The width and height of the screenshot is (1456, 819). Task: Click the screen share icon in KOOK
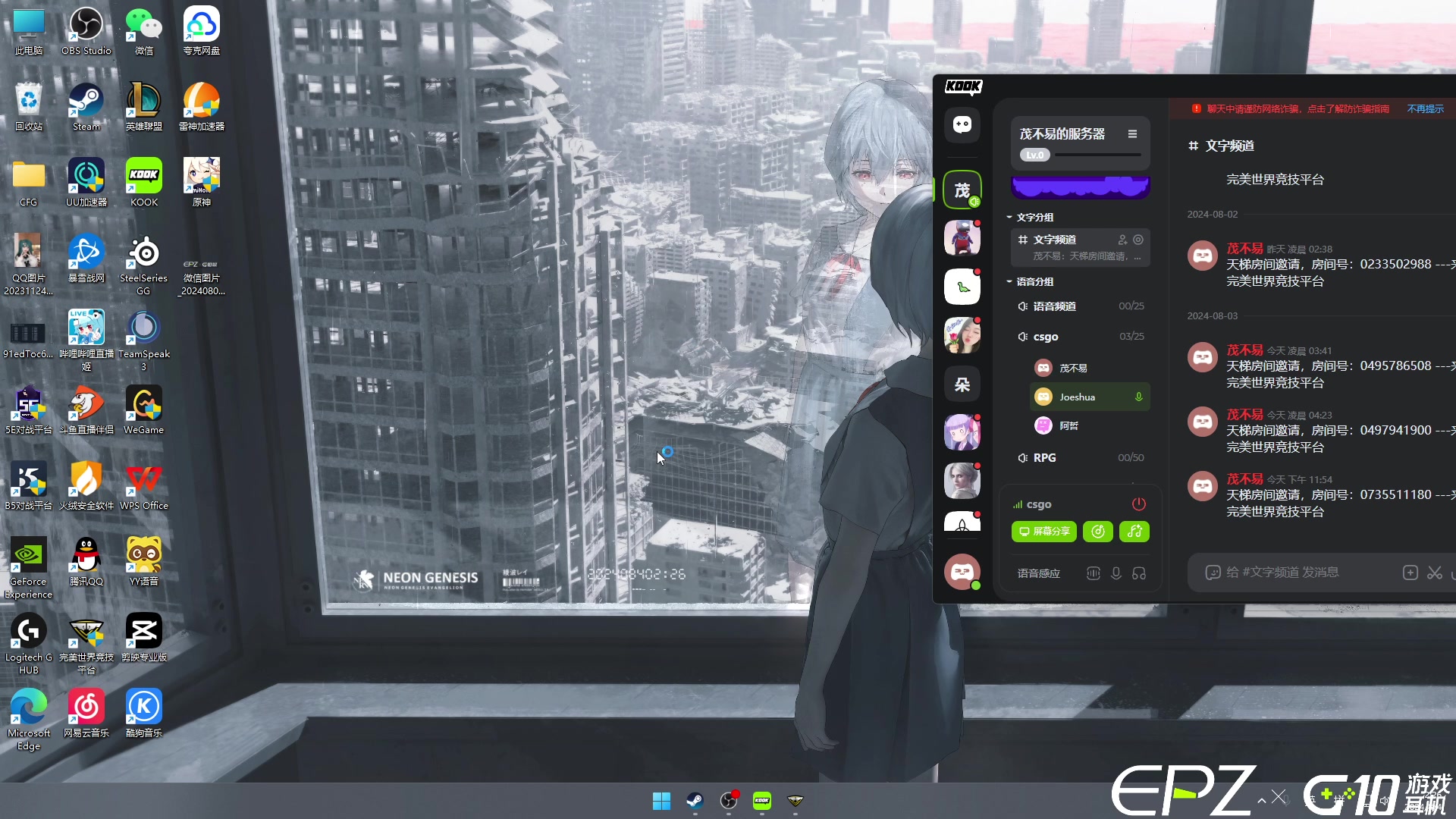(1044, 531)
